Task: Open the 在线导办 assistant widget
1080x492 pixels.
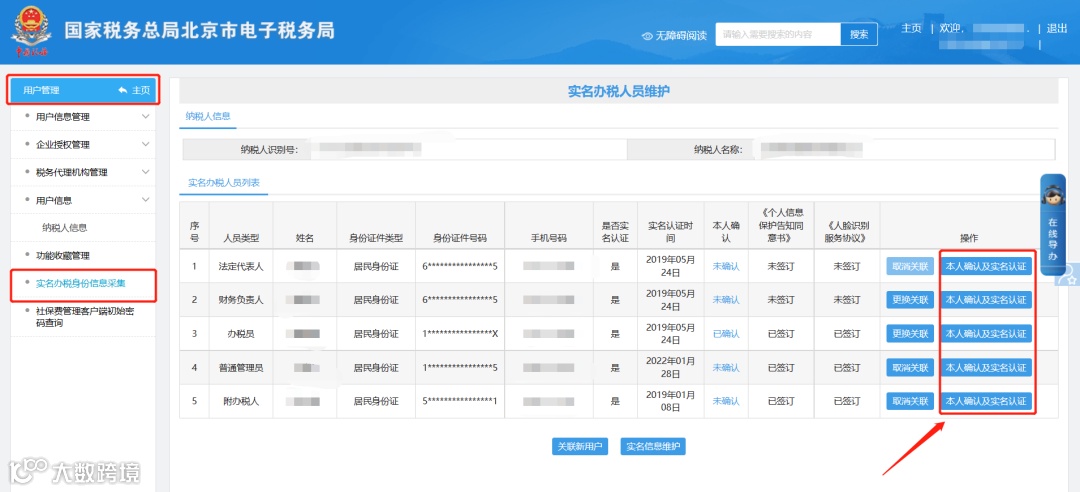Action: point(1052,225)
